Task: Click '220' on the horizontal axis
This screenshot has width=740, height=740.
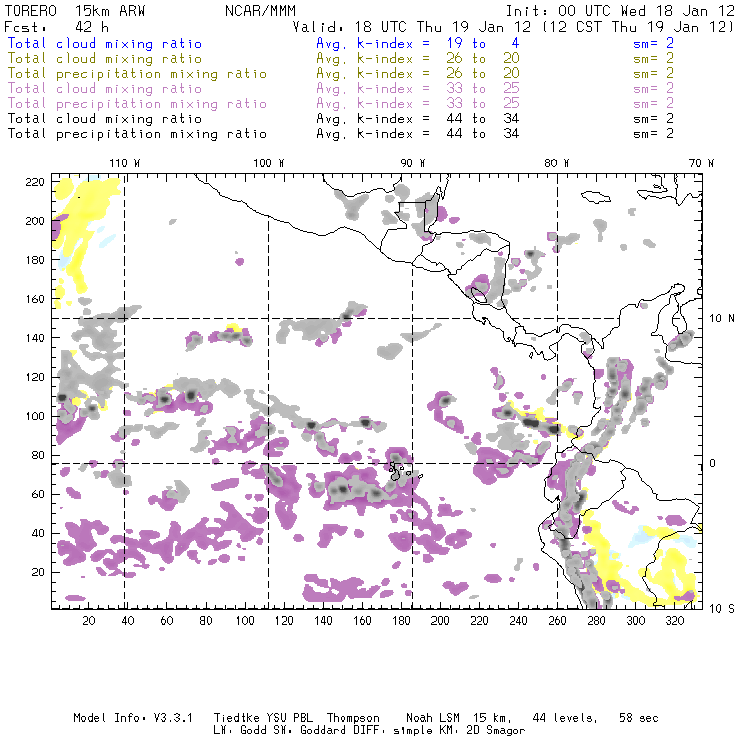Action: [x=479, y=621]
